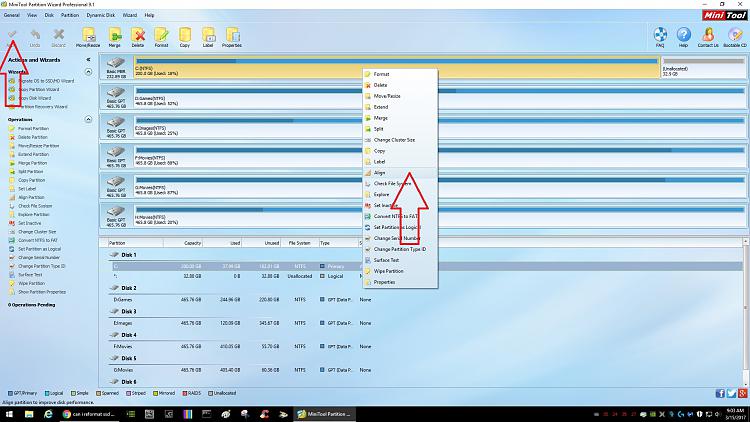Viewport: 750px width, 422px height.
Task: Click the Disk 1 drive icon in disk map
Action: point(116,63)
